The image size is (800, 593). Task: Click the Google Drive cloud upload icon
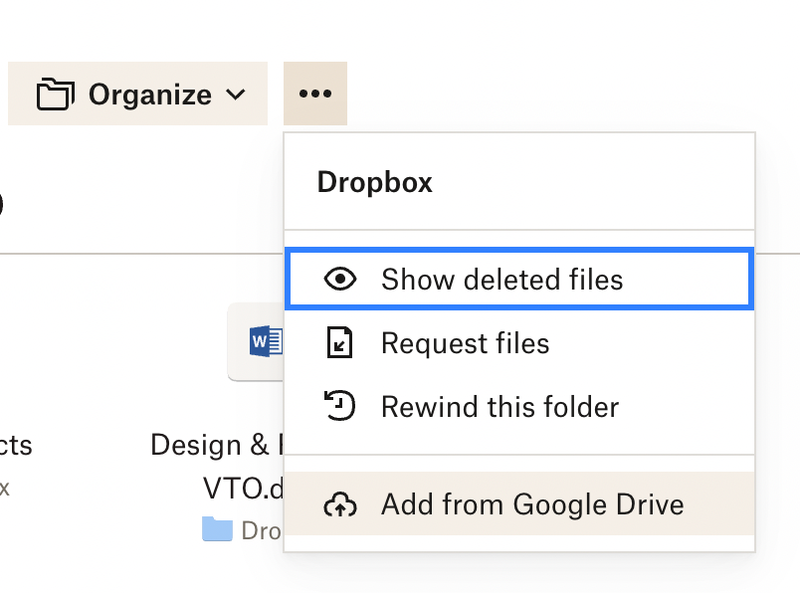[342, 504]
